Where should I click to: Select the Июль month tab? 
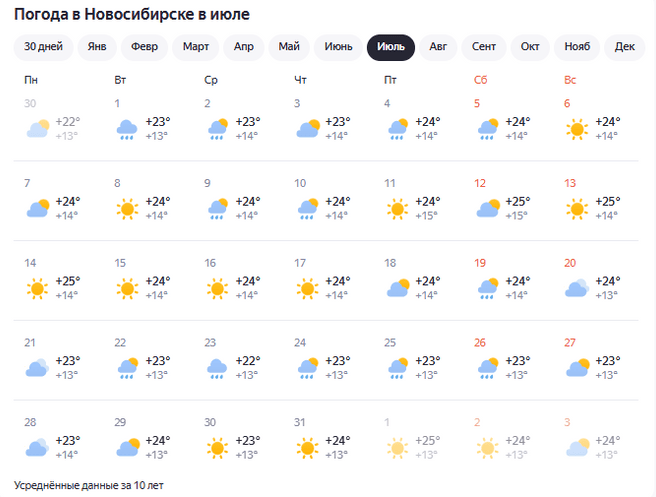[390, 47]
